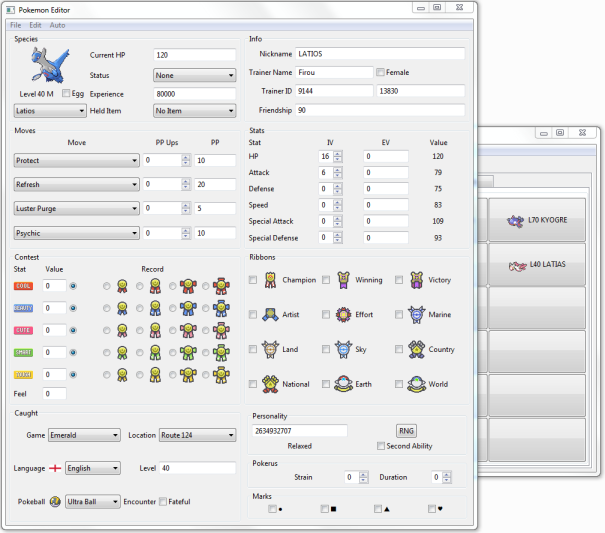Open the Held Item dropdown
The width and height of the screenshot is (605, 533).
(194, 111)
